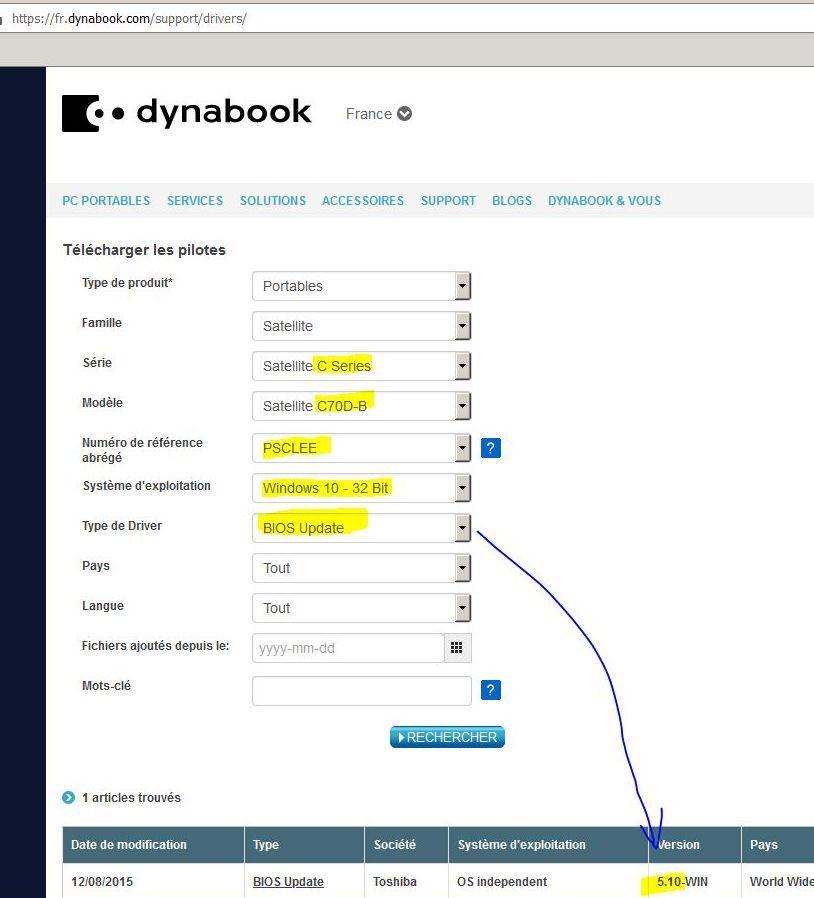Click the Mots-clé text input
This screenshot has height=898, width=814.
361,691
